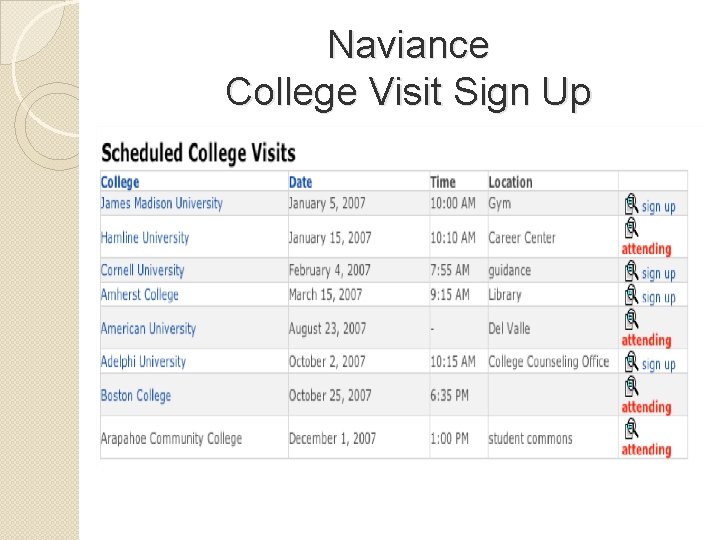Sort visits by the Date column header
This screenshot has width=720, height=540.
click(x=300, y=182)
